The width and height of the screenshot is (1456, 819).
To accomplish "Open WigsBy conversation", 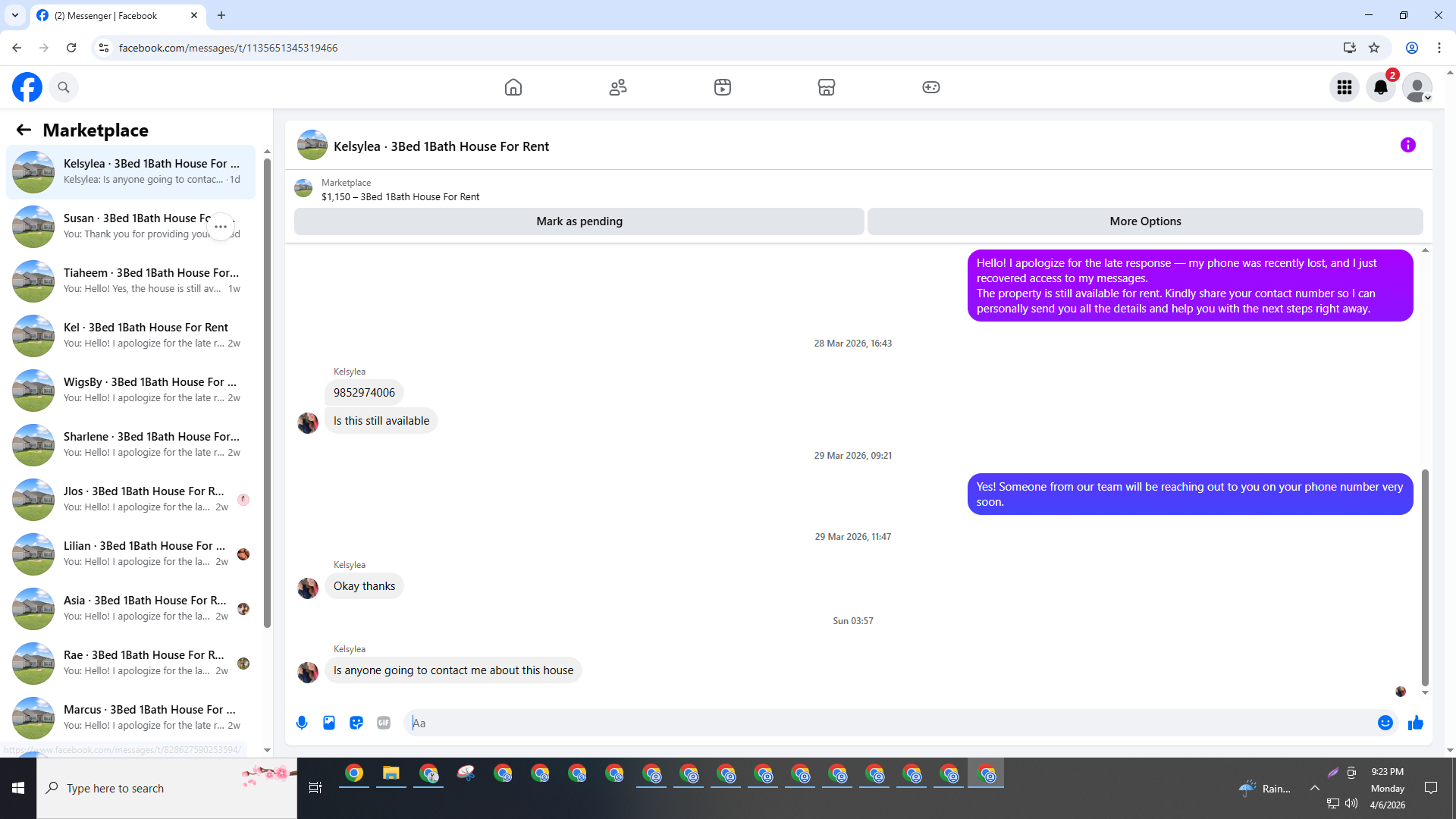I will point(130,391).
